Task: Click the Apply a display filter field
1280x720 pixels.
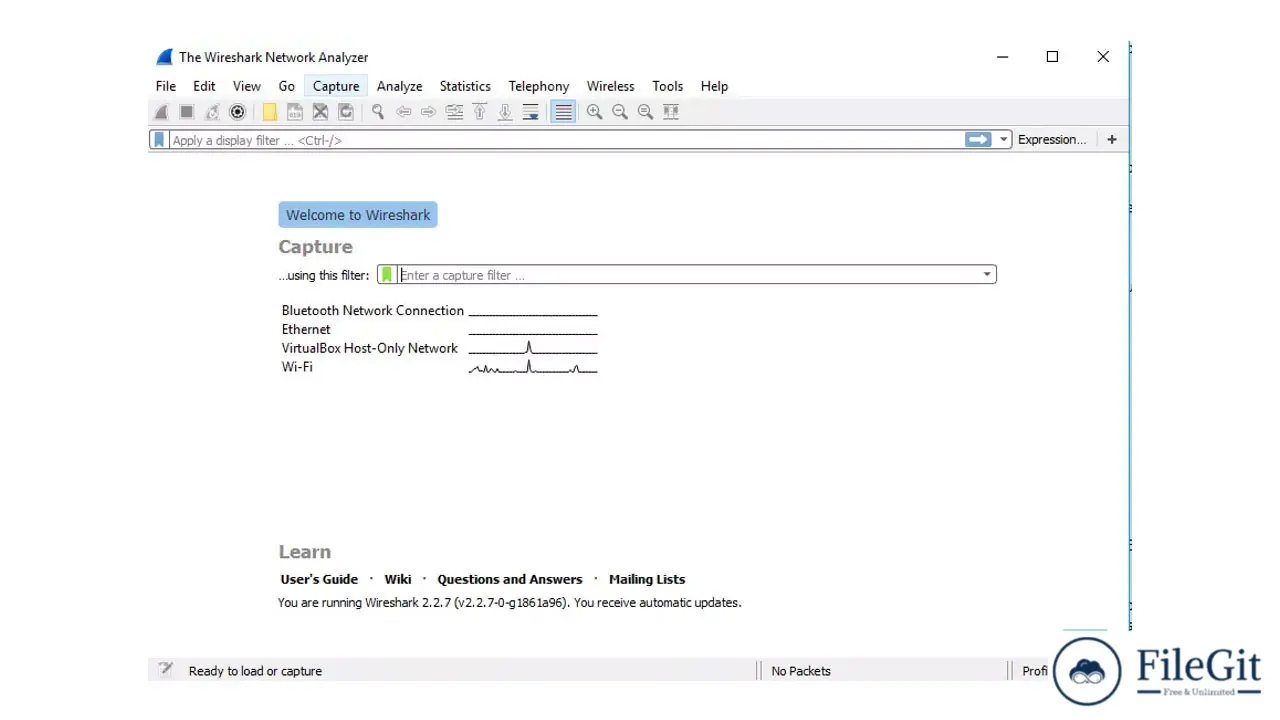Action: pos(566,140)
